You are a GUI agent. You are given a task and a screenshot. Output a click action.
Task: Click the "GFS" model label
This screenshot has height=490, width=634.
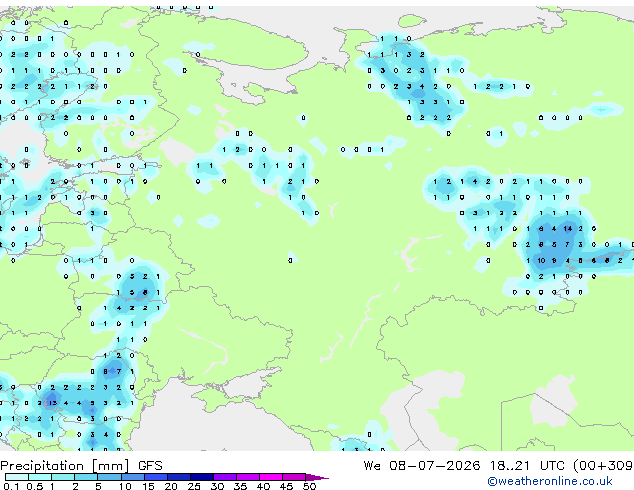tap(150, 466)
